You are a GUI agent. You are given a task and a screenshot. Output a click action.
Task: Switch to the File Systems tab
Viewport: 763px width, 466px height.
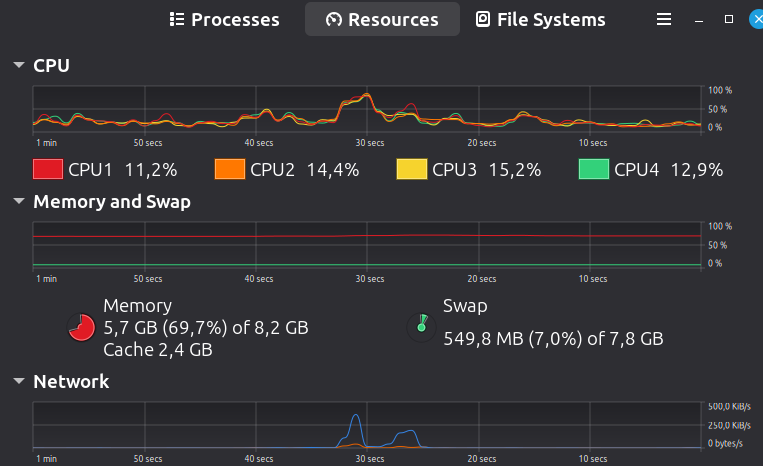[x=541, y=19]
